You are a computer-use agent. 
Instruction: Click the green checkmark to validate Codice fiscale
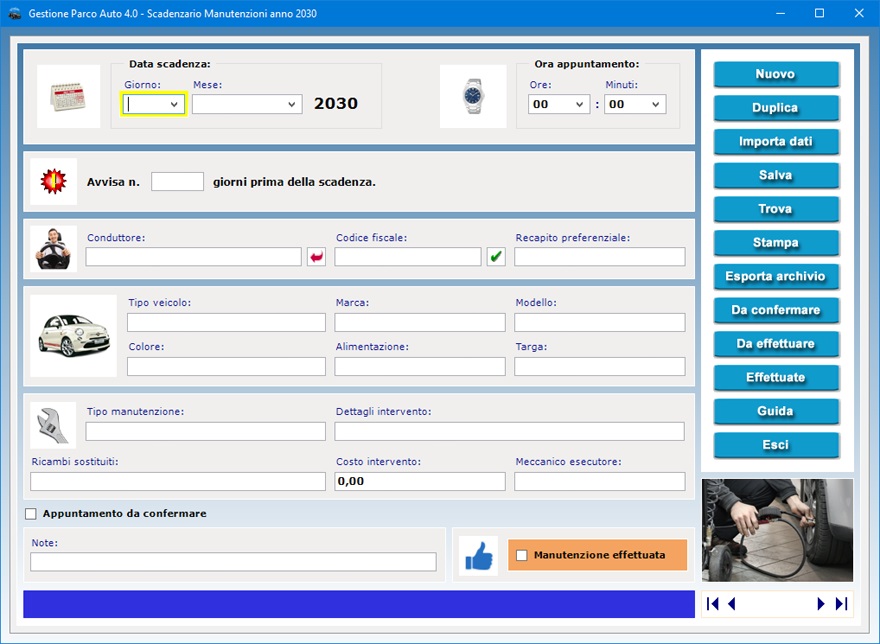click(496, 257)
